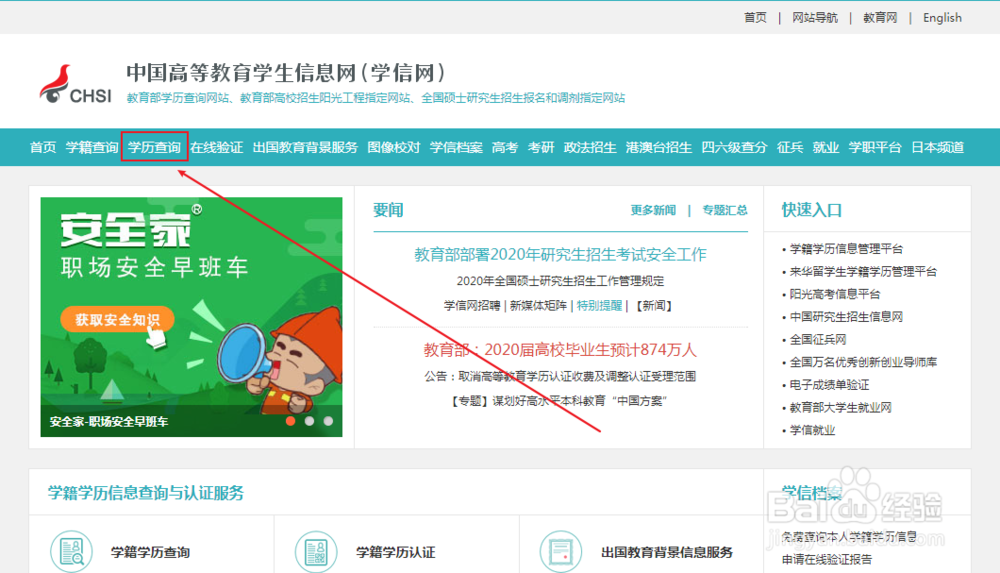This screenshot has width=1000, height=573.
Task: Click the 中国高等教育学生信息网 site title
Action: point(285,73)
